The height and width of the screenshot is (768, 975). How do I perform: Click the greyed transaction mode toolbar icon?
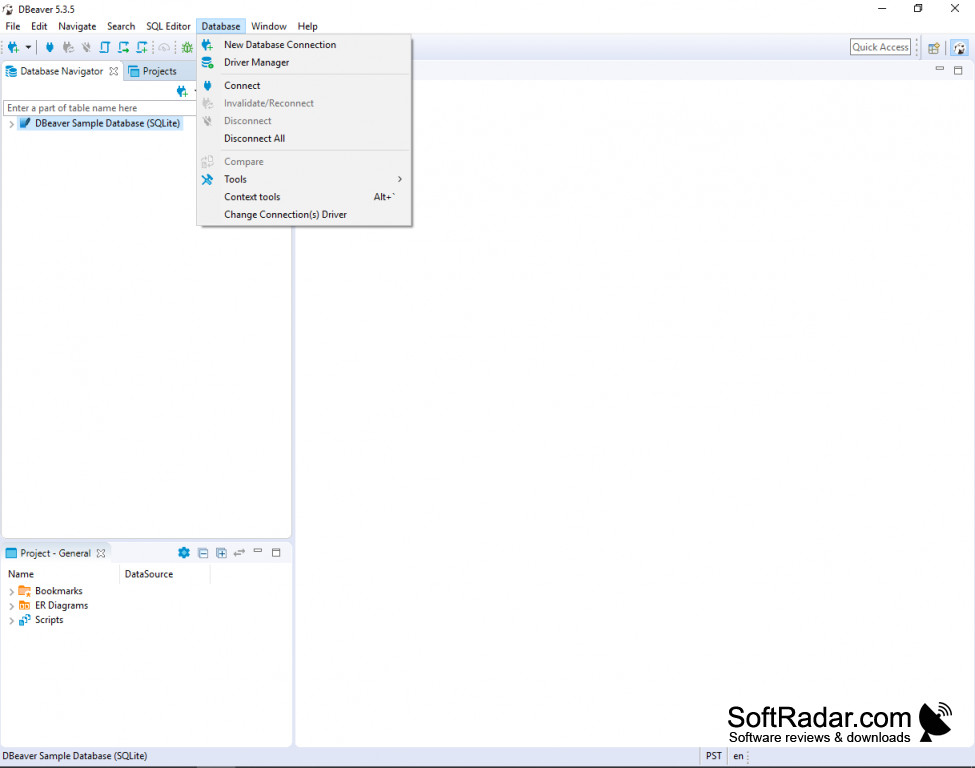(x=164, y=47)
